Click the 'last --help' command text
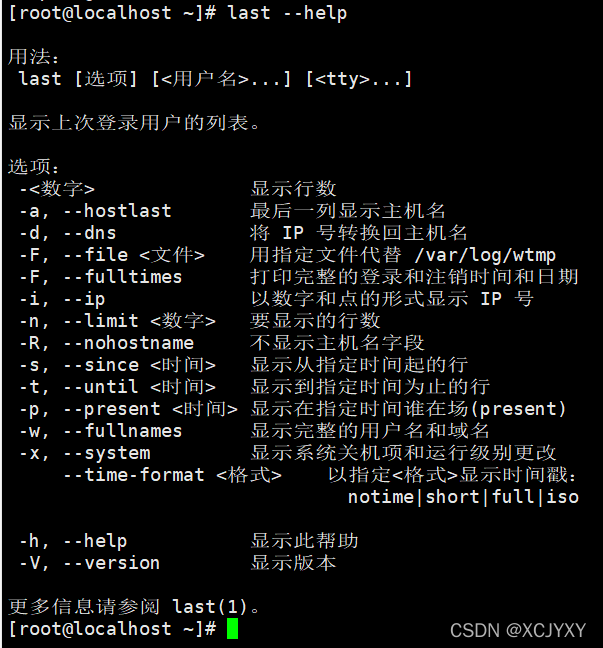Viewport: 603px width, 648px height. coord(288,13)
